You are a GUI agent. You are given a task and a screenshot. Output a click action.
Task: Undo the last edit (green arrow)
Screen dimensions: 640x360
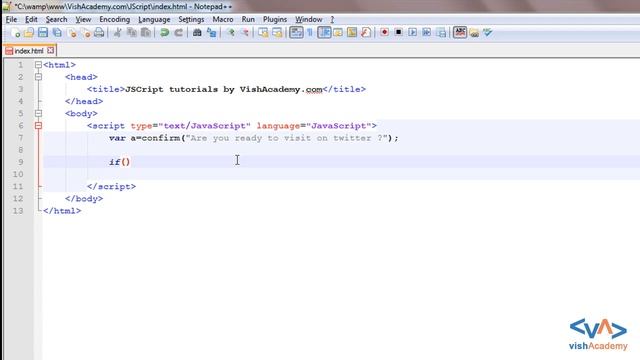click(164, 33)
